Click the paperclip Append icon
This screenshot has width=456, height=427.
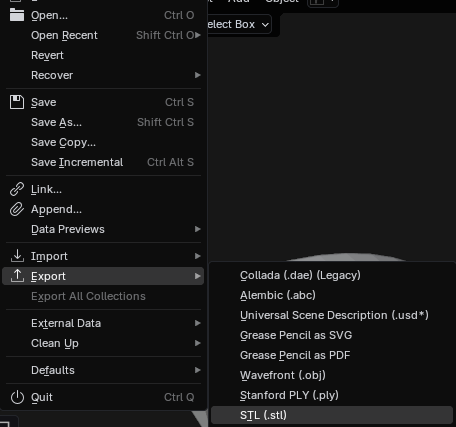(17, 209)
